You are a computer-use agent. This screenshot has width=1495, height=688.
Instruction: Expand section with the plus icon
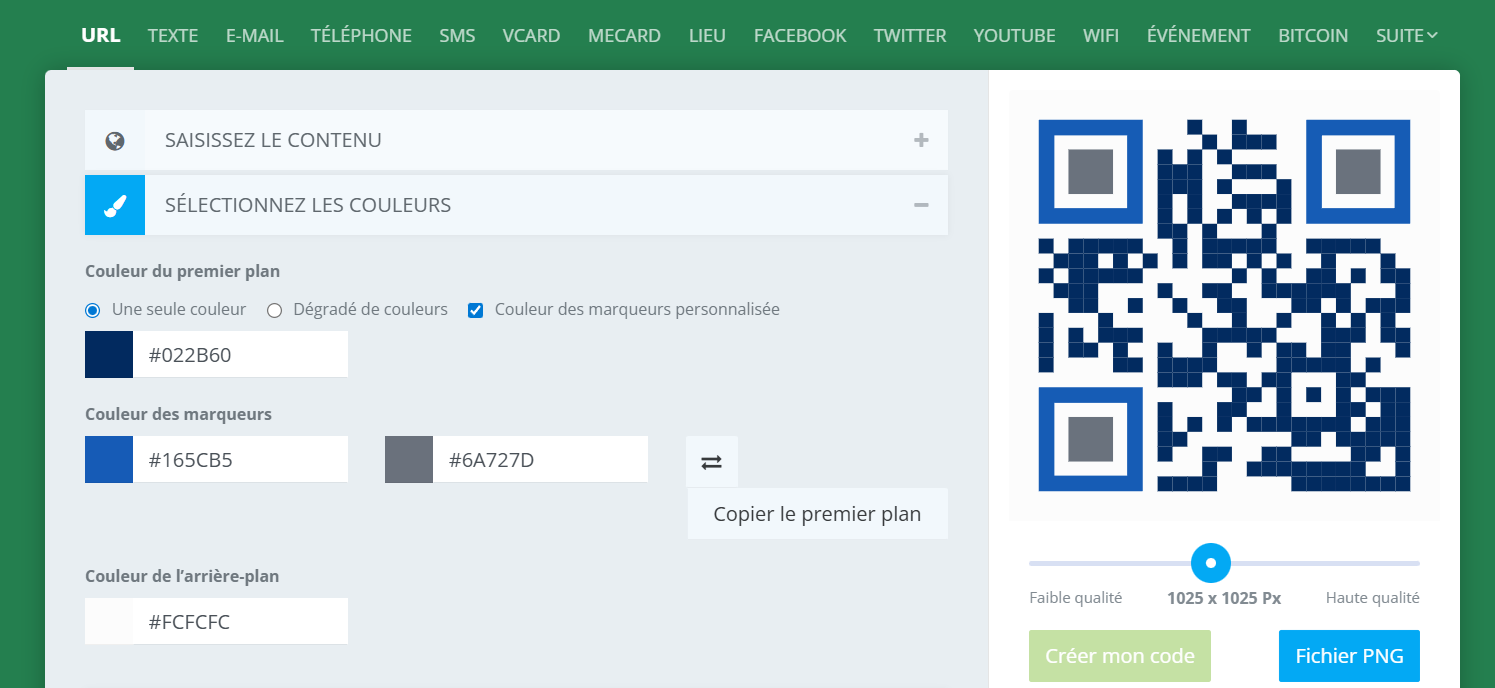point(921,140)
